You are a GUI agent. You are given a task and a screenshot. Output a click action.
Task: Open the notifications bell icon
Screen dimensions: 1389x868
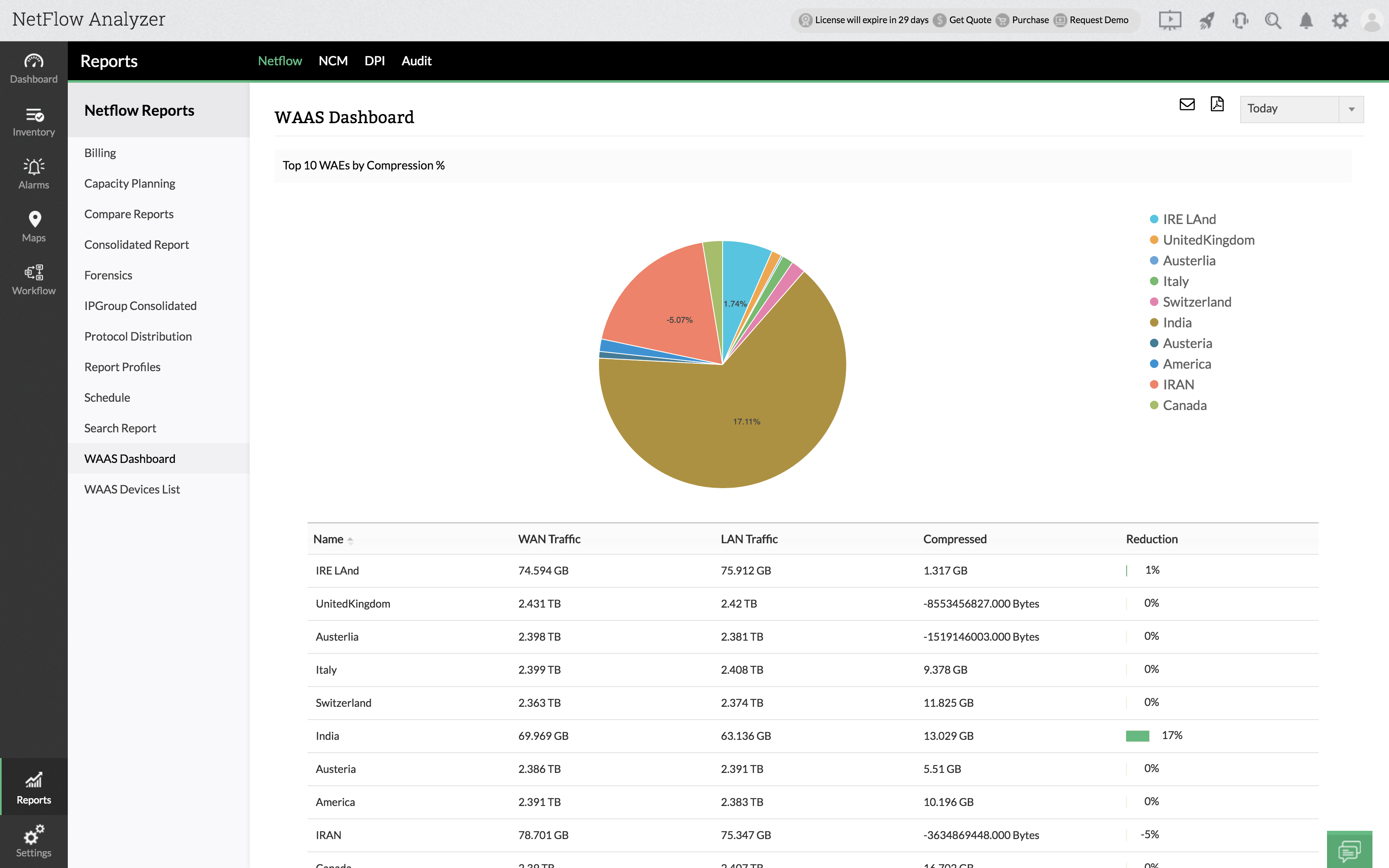tap(1306, 21)
